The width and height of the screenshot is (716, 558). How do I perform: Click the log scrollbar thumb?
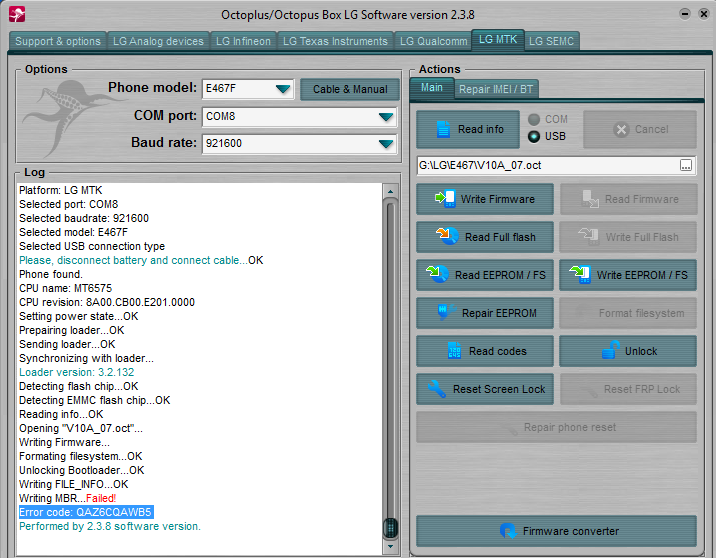[x=390, y=528]
